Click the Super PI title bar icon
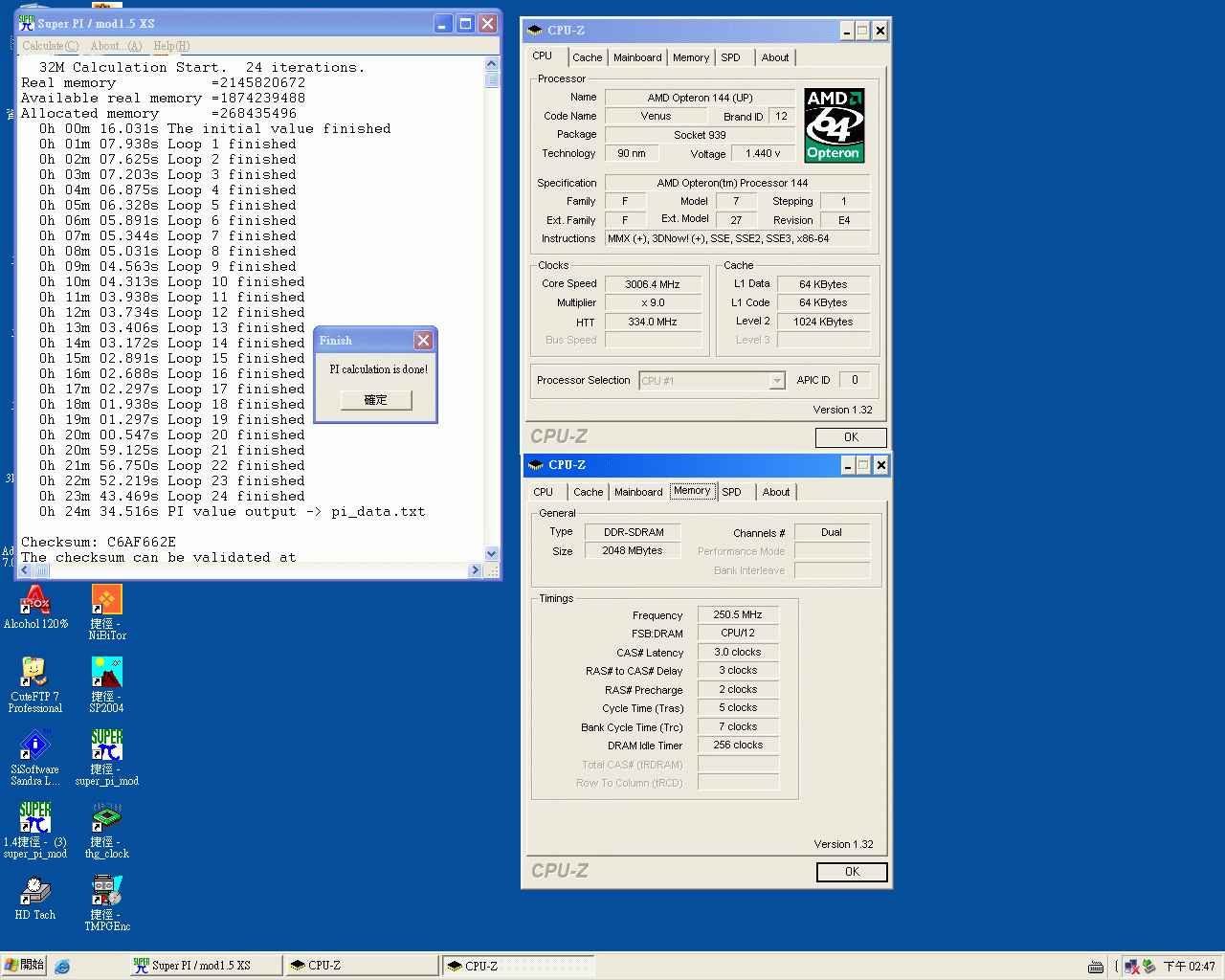The image size is (1225, 980). [27, 23]
